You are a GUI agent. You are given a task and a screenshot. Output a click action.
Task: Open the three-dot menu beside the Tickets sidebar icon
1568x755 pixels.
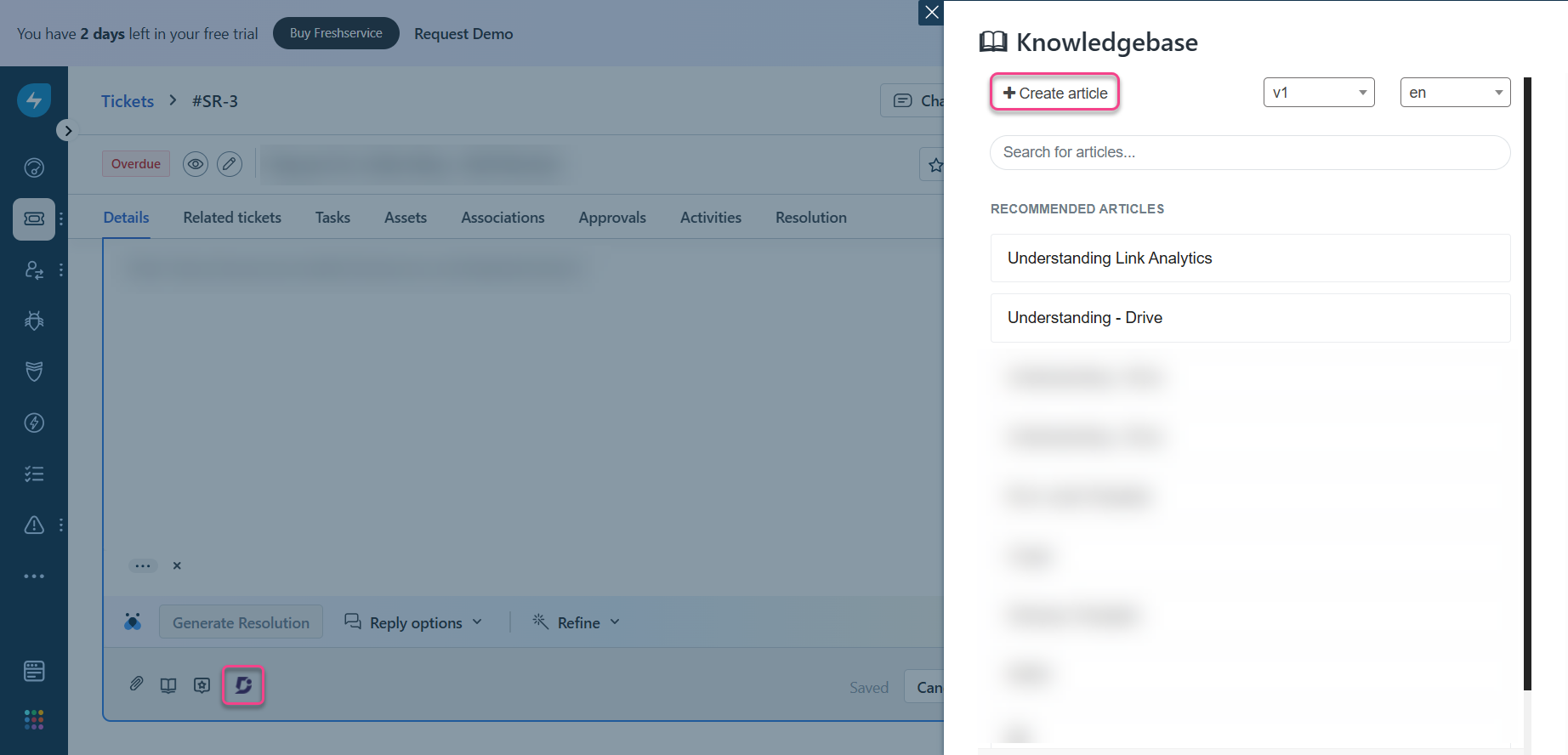click(61, 219)
